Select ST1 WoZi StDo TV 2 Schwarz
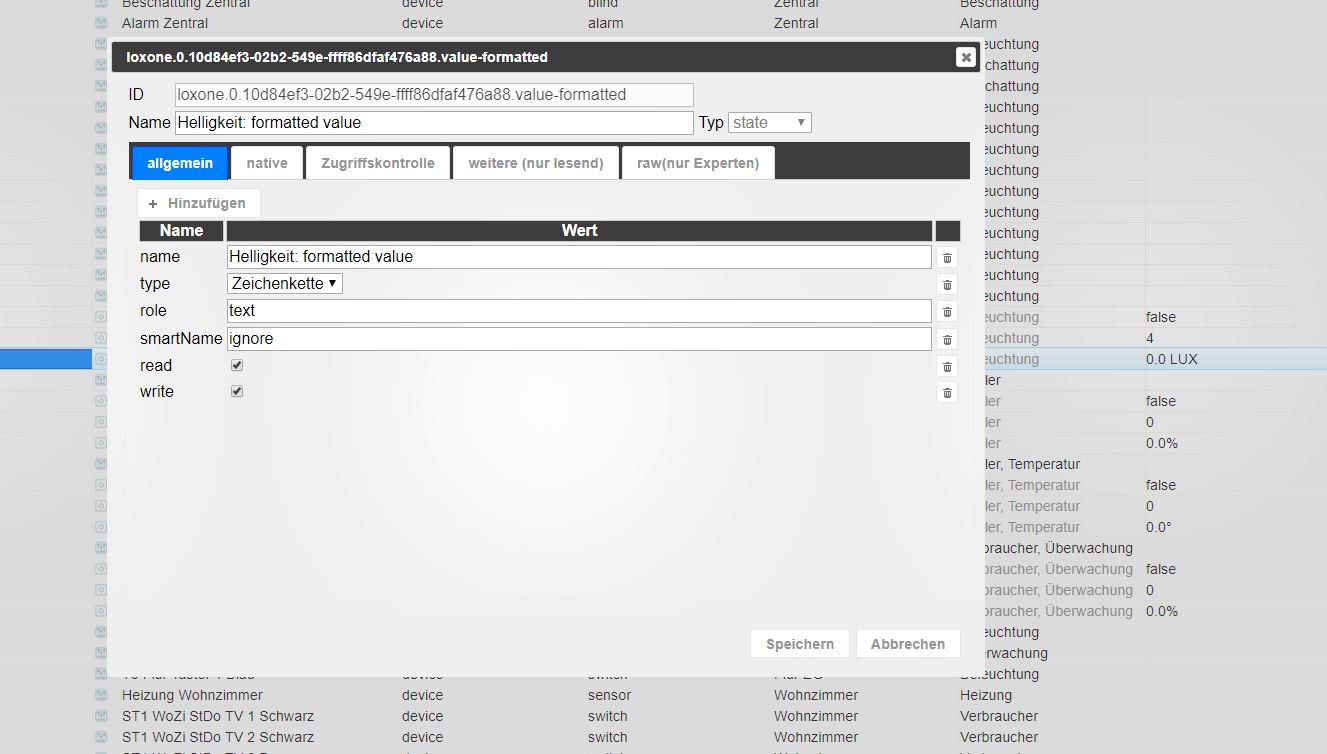Image resolution: width=1327 pixels, height=754 pixels. (218, 737)
